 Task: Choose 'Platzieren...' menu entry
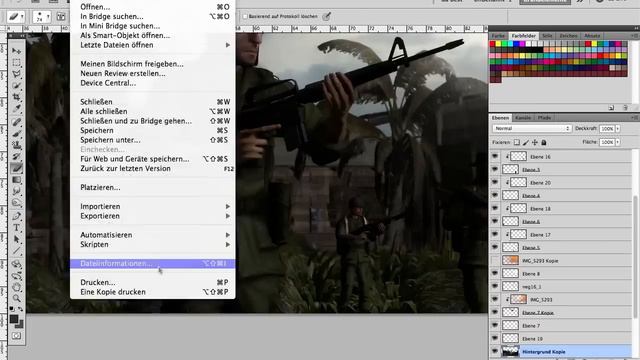click(153, 187)
